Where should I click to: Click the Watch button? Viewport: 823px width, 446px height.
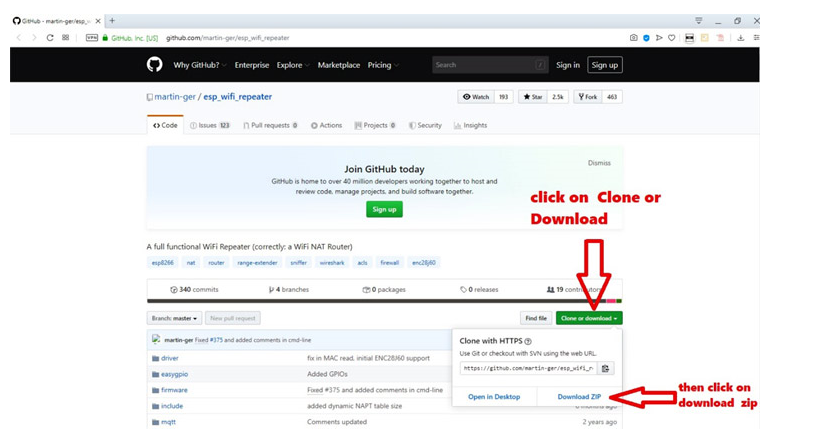point(476,97)
